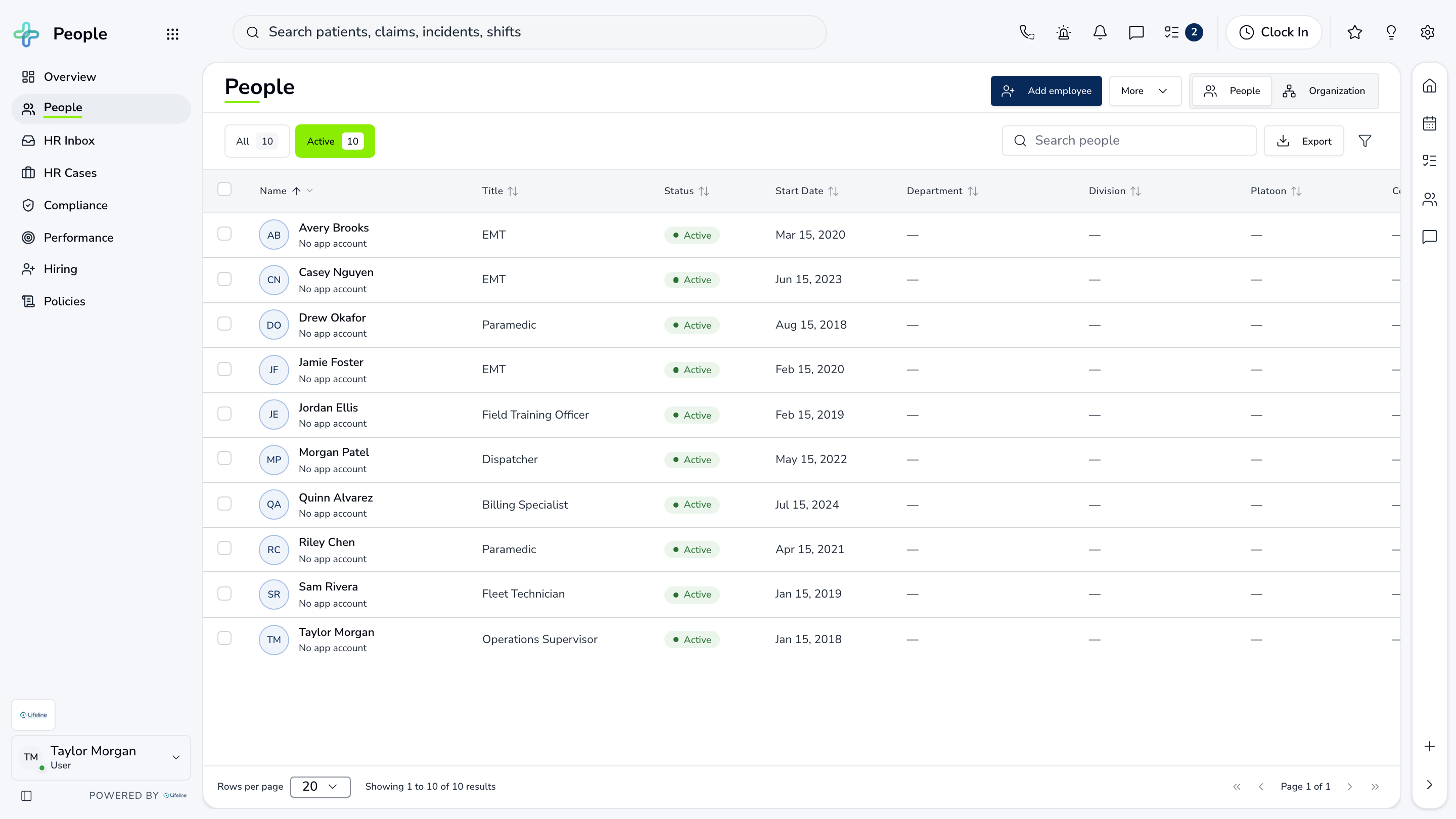Focus the Search people field
Screen dimensions: 1456x819
coord(1129,141)
